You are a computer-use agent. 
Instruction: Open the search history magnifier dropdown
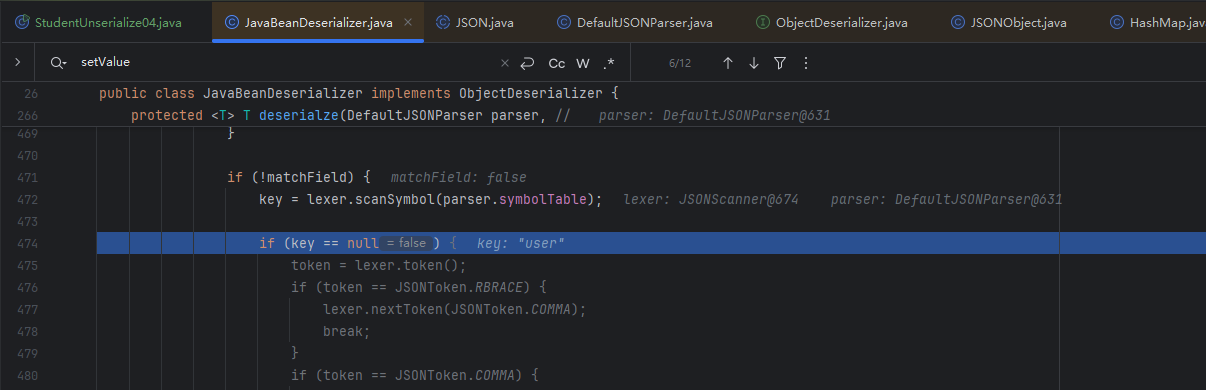tap(58, 63)
